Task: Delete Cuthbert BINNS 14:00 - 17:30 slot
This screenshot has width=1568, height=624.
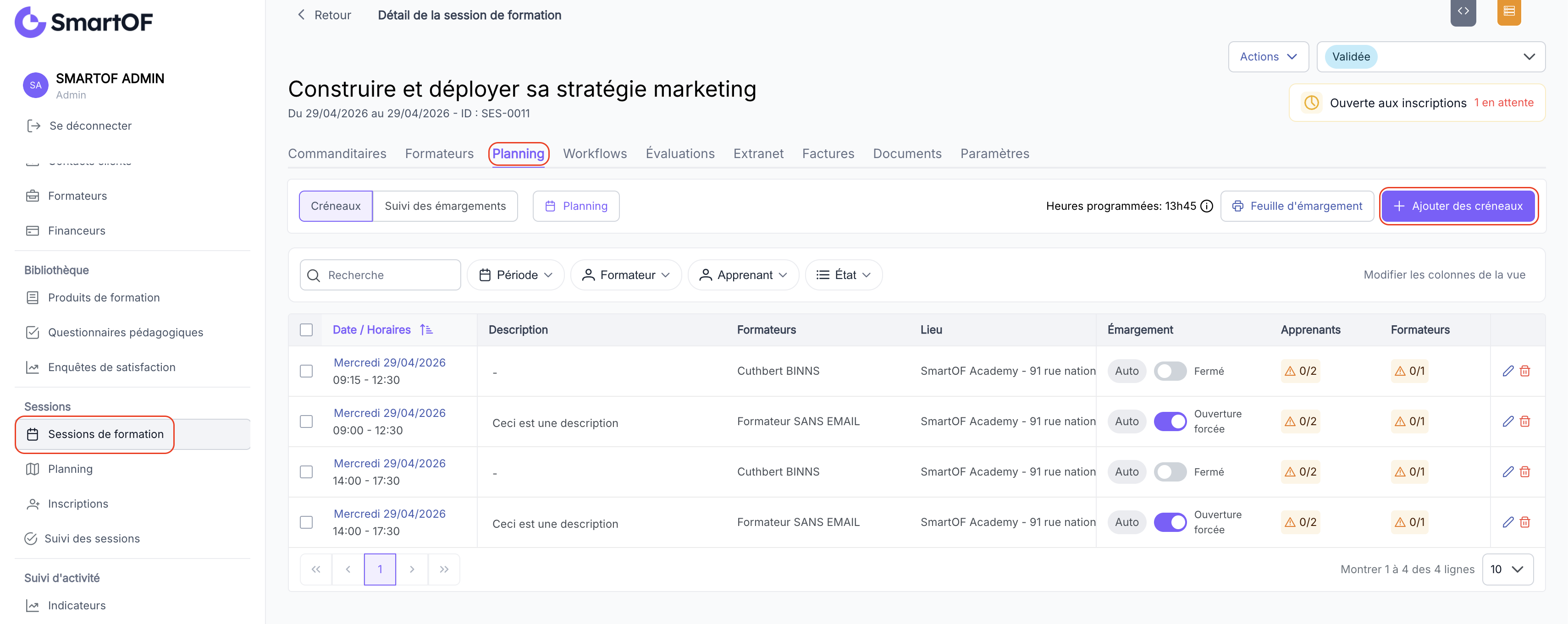Action: [x=1525, y=472]
